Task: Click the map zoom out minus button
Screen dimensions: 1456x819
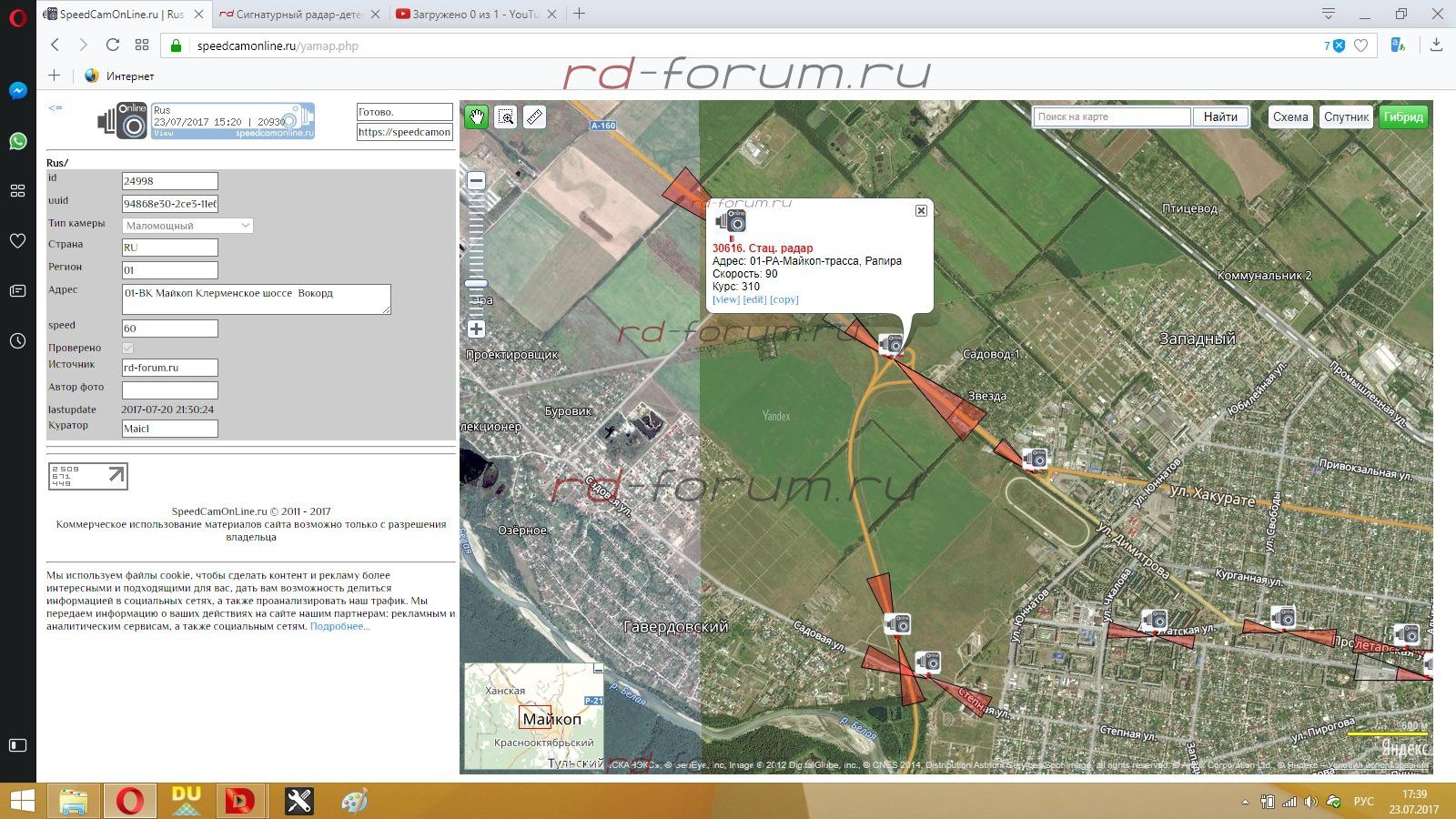Action: click(476, 181)
